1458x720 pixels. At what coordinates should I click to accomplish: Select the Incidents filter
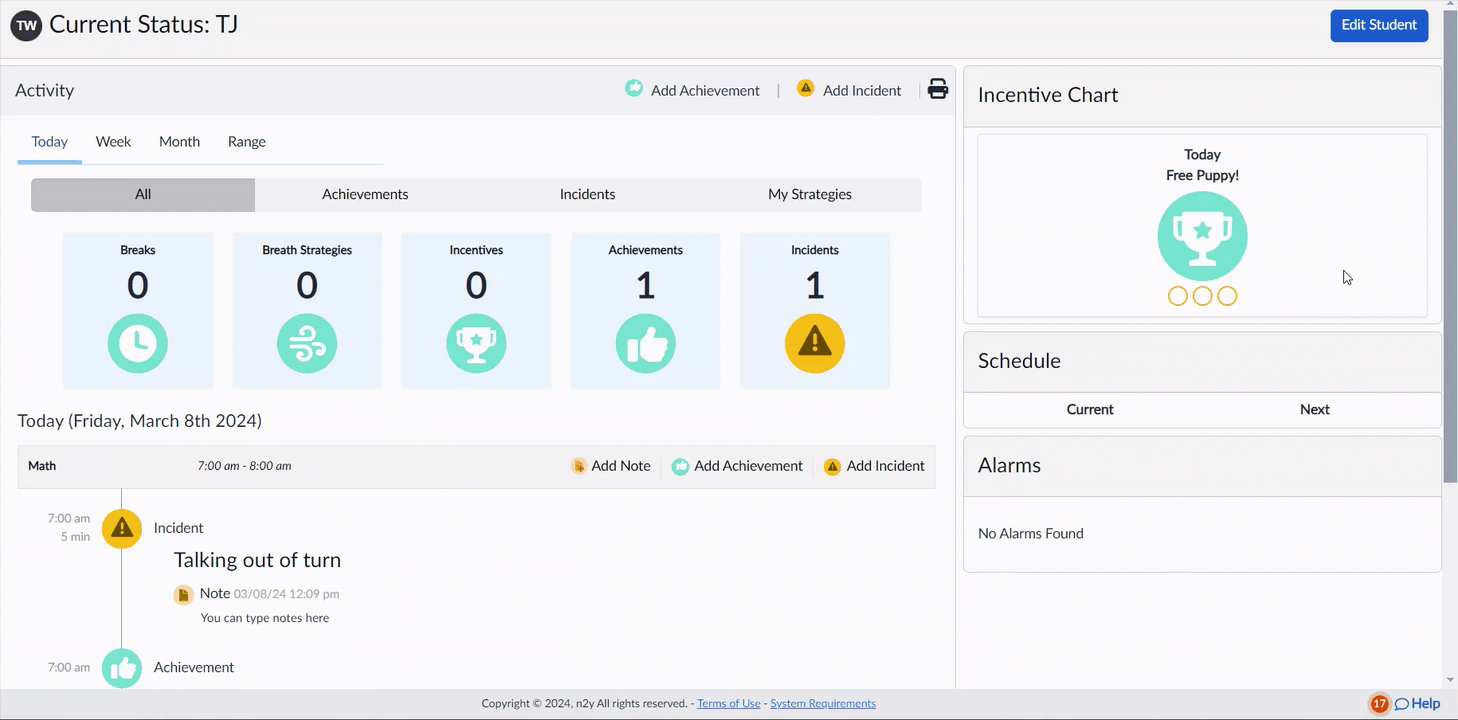587,195
